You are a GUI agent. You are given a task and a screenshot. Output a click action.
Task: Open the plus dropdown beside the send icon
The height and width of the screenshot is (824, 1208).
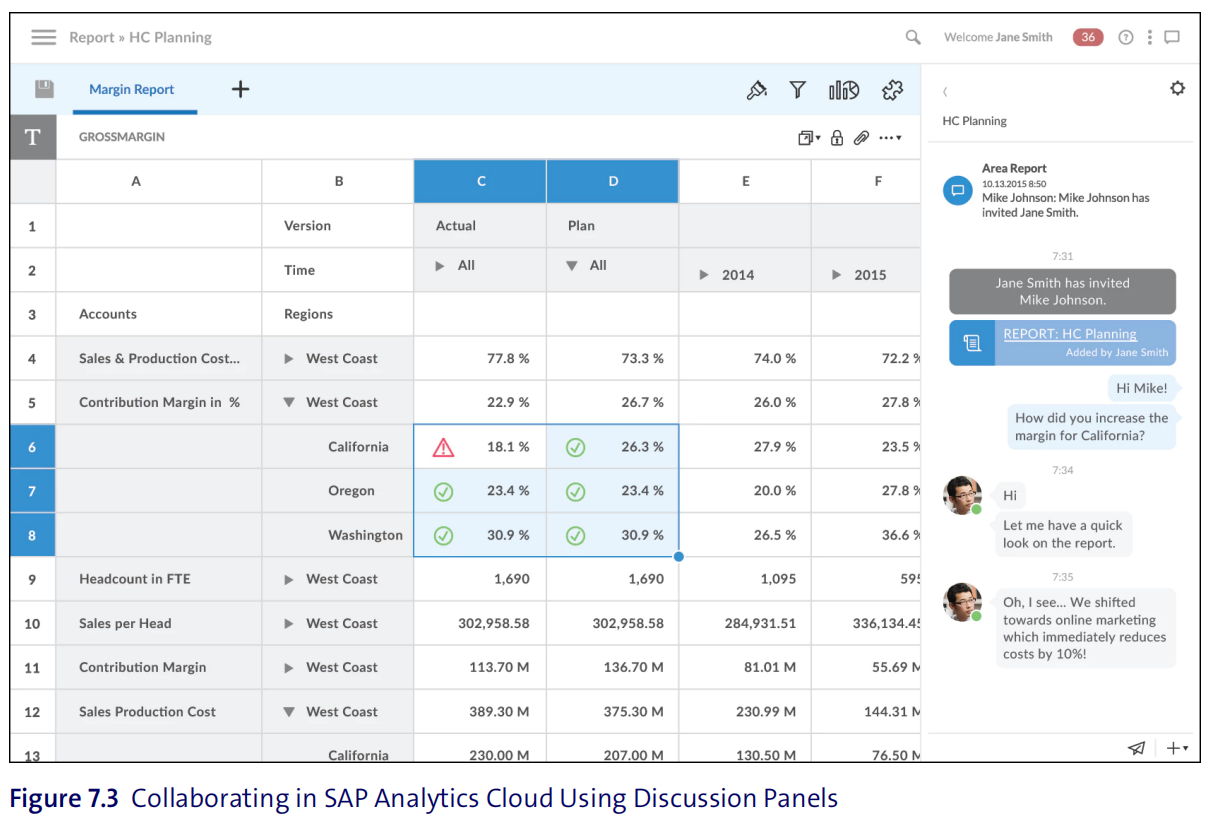coord(1177,748)
